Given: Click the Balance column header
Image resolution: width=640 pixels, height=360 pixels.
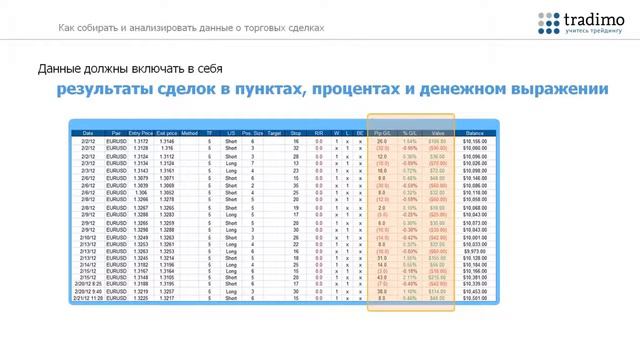Looking at the screenshot, I should (475, 133).
